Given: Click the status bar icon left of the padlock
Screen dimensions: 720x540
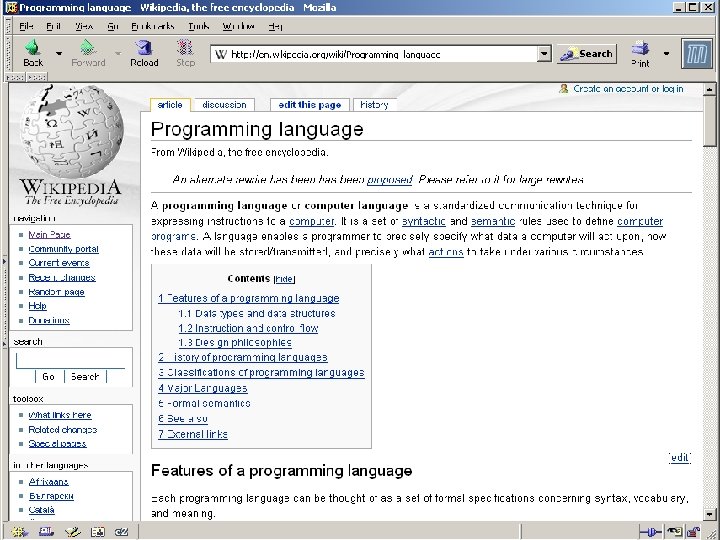Looking at the screenshot, I should coord(674,532).
